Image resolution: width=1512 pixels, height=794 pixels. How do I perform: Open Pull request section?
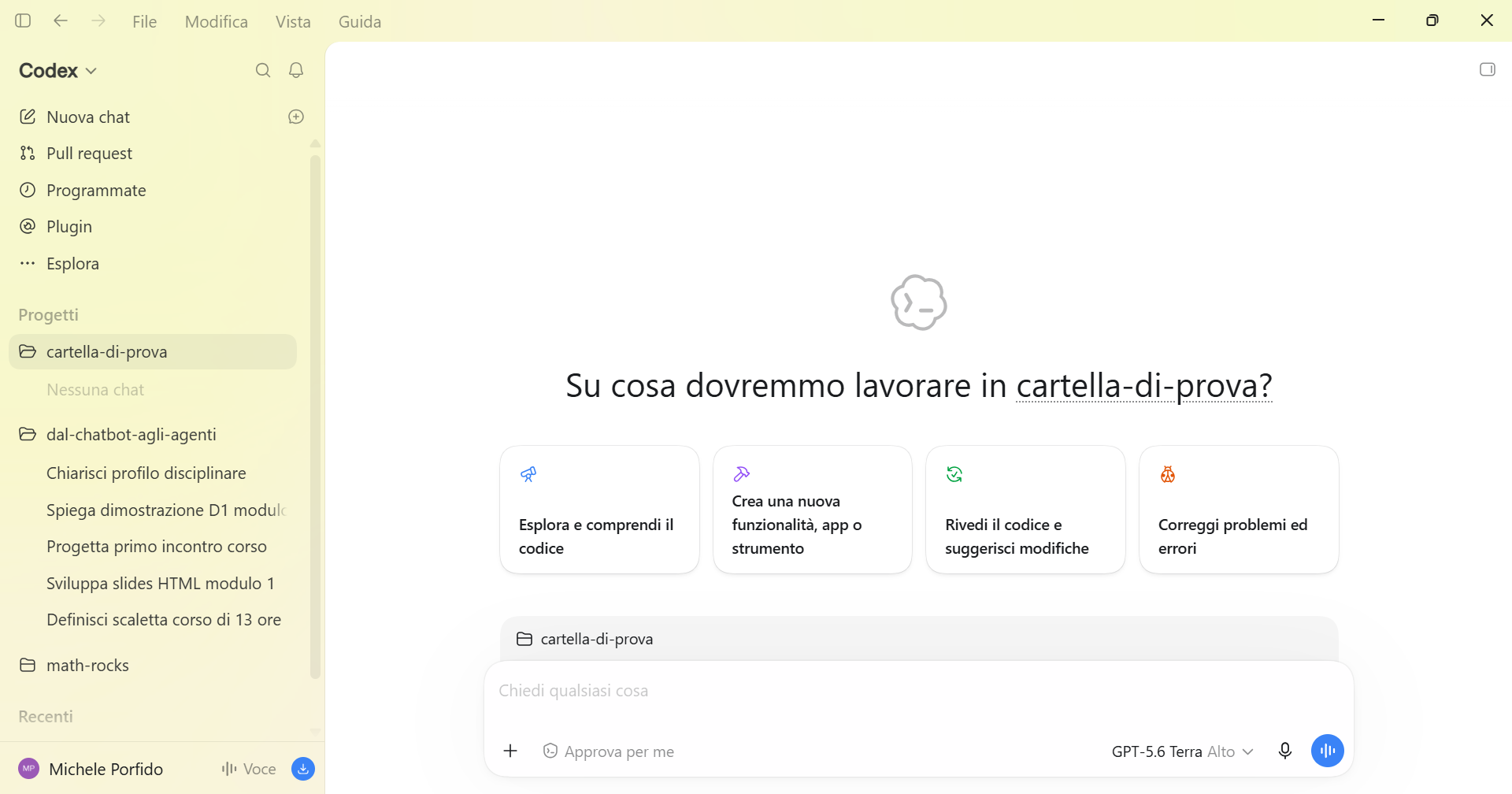[x=153, y=154]
